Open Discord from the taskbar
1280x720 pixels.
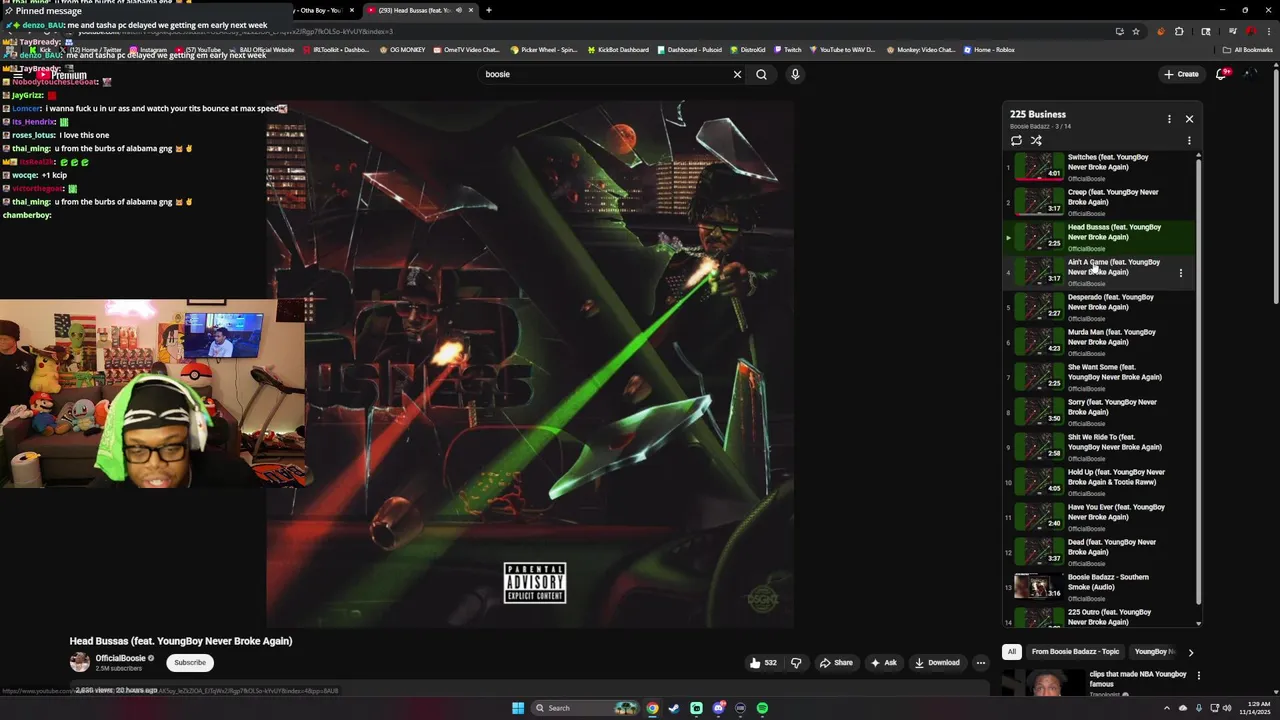718,708
